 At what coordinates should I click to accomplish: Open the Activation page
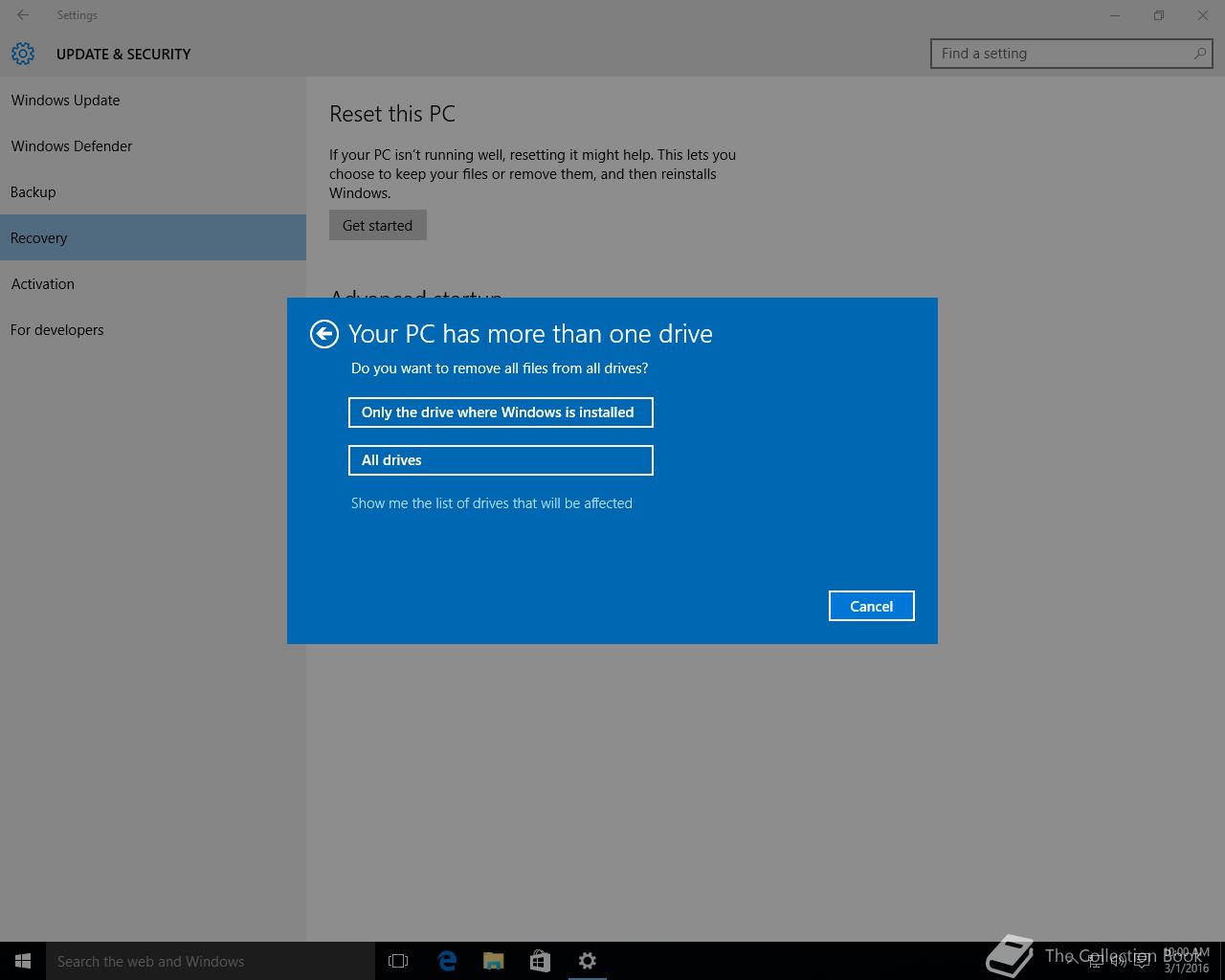(x=153, y=284)
